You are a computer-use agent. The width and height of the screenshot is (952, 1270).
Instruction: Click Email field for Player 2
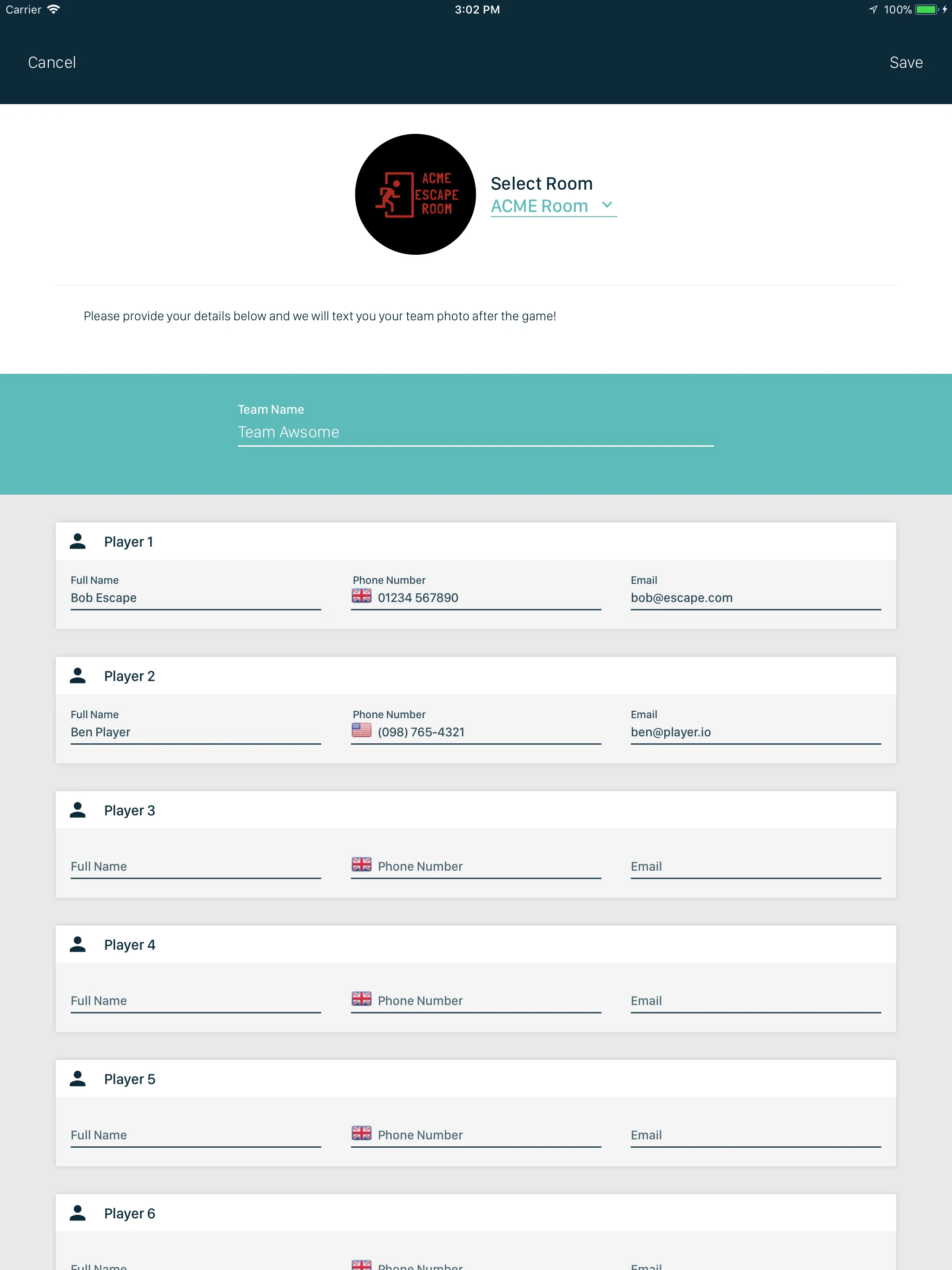(755, 732)
